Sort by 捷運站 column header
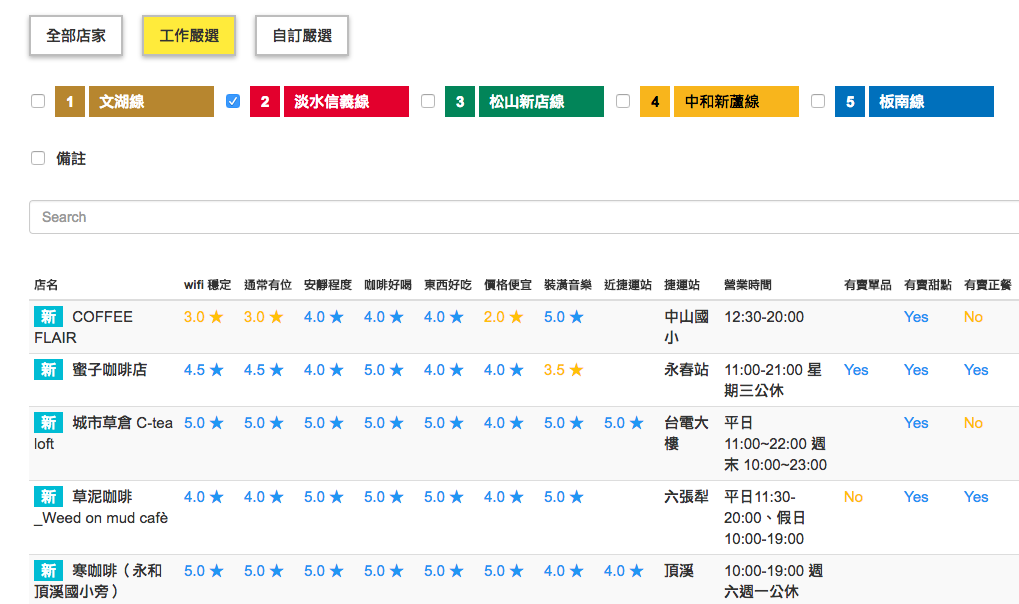 (x=682, y=285)
